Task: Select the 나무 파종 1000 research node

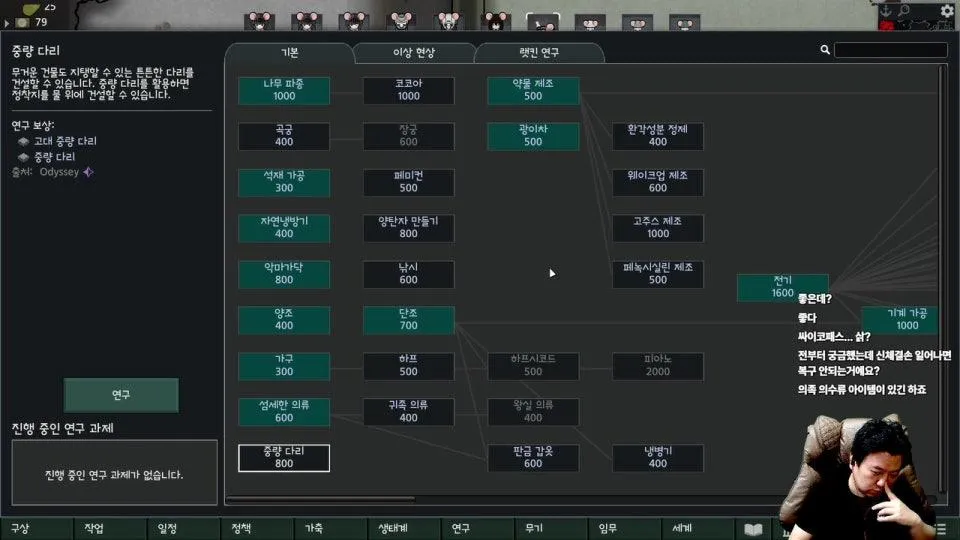Action: point(284,90)
